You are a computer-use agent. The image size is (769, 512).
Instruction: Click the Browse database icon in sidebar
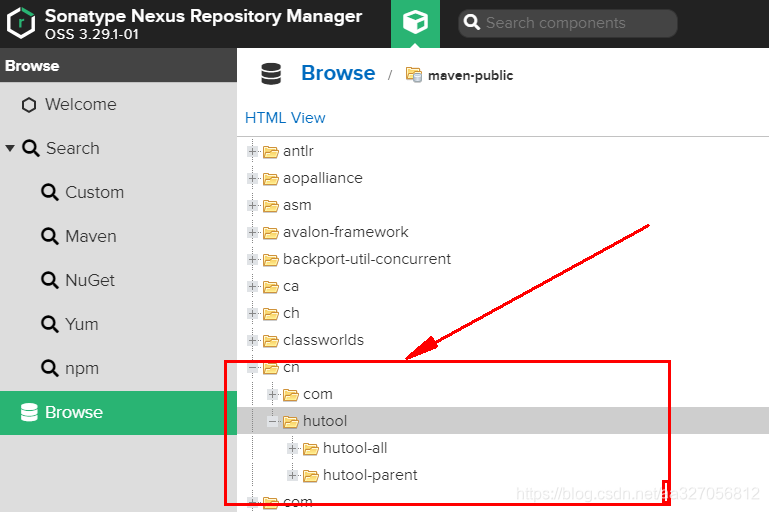pyautogui.click(x=29, y=412)
